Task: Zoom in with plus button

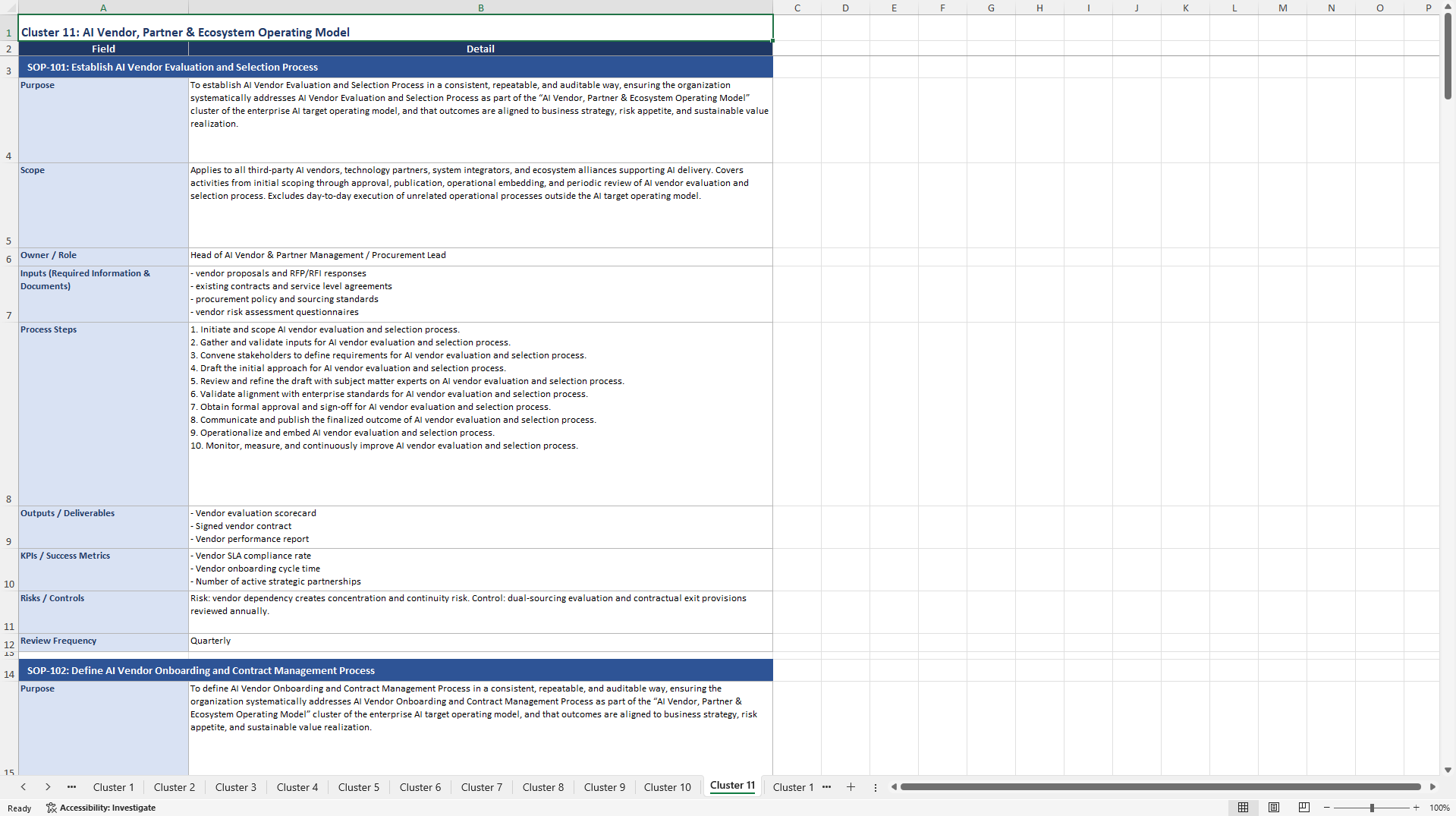Action: 1416,808
